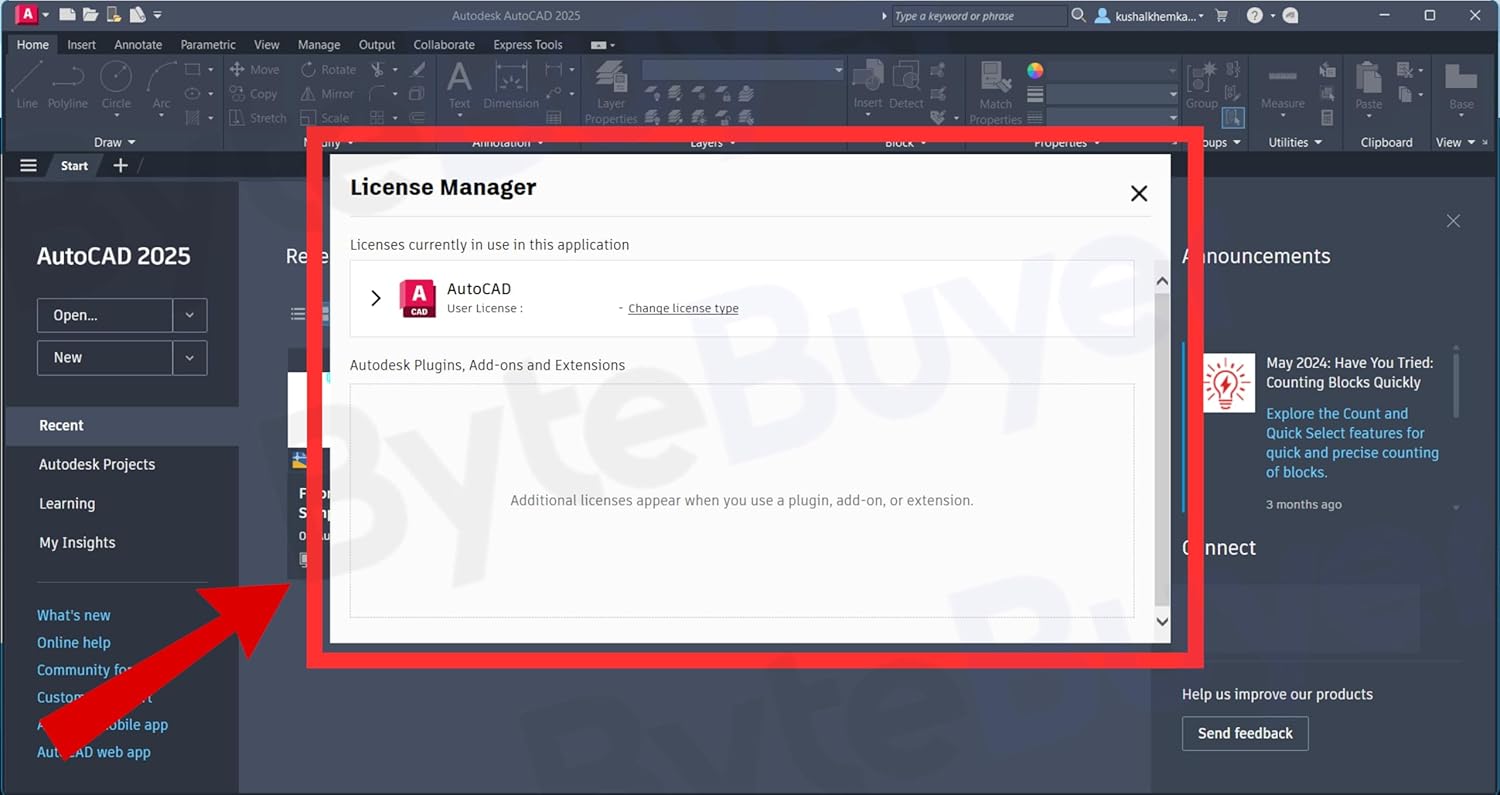The image size is (1500, 795).
Task: Click the Trim scissors icon
Action: point(377,69)
